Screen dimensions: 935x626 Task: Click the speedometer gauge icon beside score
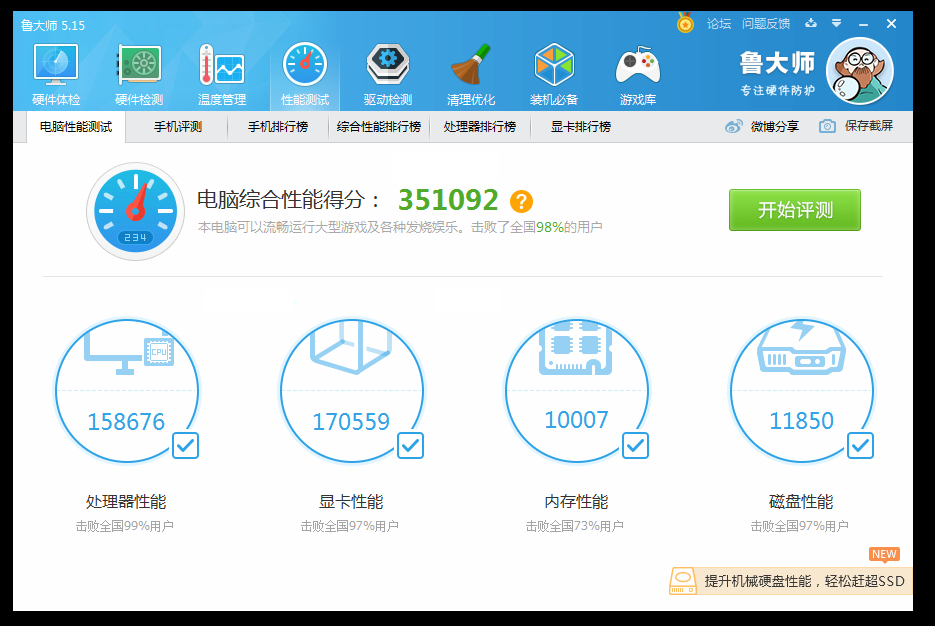(135, 211)
